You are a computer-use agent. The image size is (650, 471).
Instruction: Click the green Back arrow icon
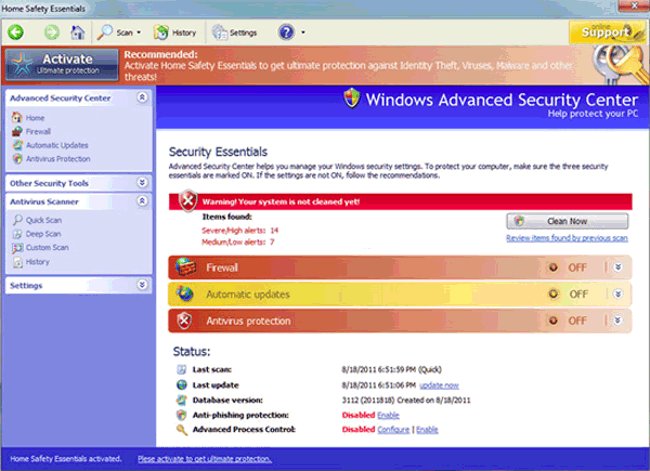point(16,32)
